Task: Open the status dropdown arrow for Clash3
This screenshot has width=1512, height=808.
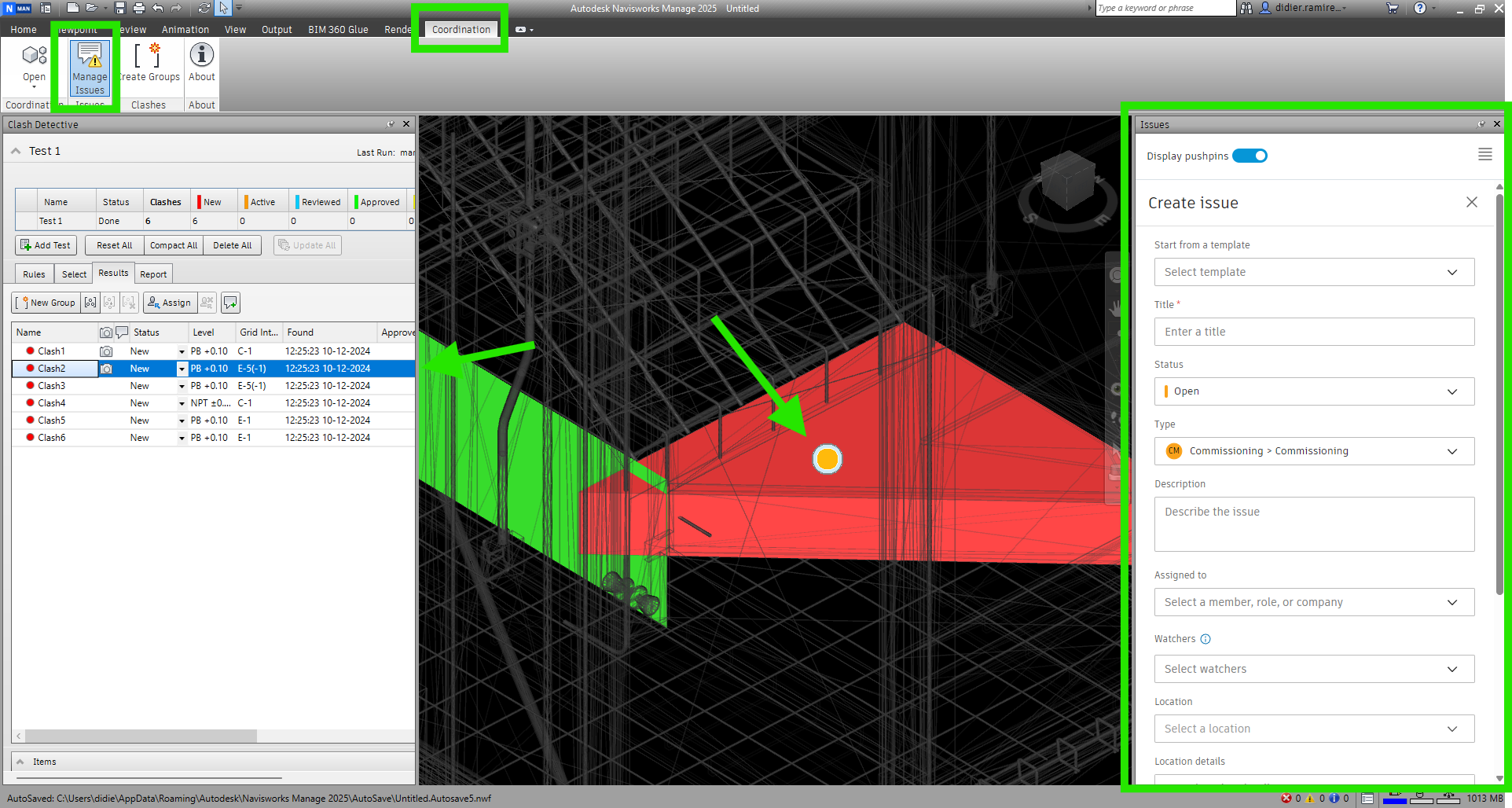Action: [182, 386]
